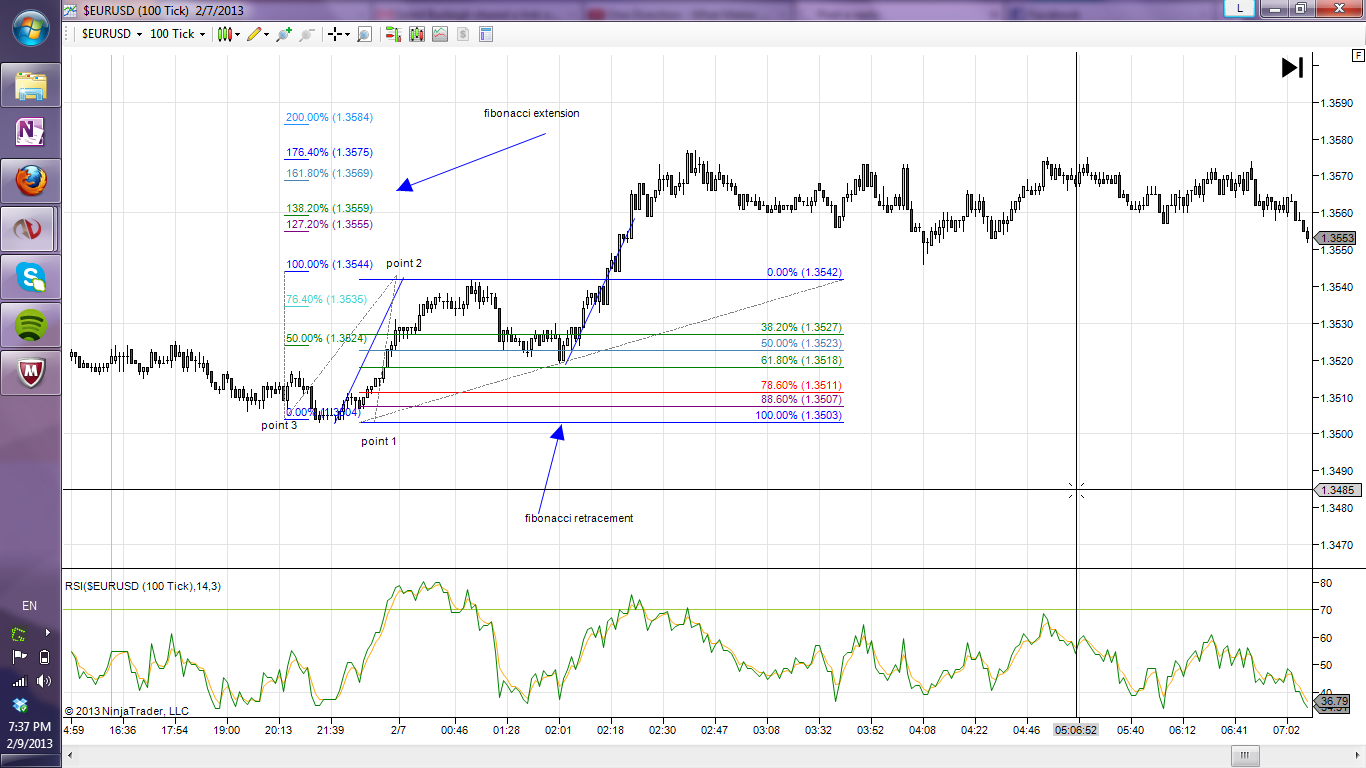The image size is (1366, 768).
Task: Click the volume speaker tray icon
Action: [44, 681]
